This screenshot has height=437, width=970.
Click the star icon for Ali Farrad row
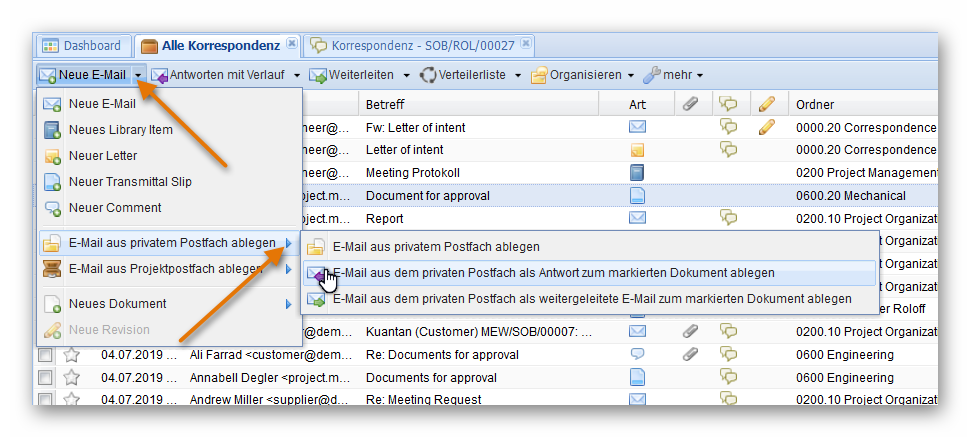click(71, 355)
